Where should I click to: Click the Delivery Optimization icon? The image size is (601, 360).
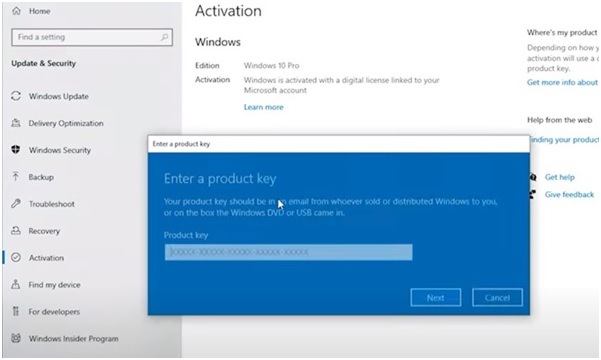tap(16, 123)
